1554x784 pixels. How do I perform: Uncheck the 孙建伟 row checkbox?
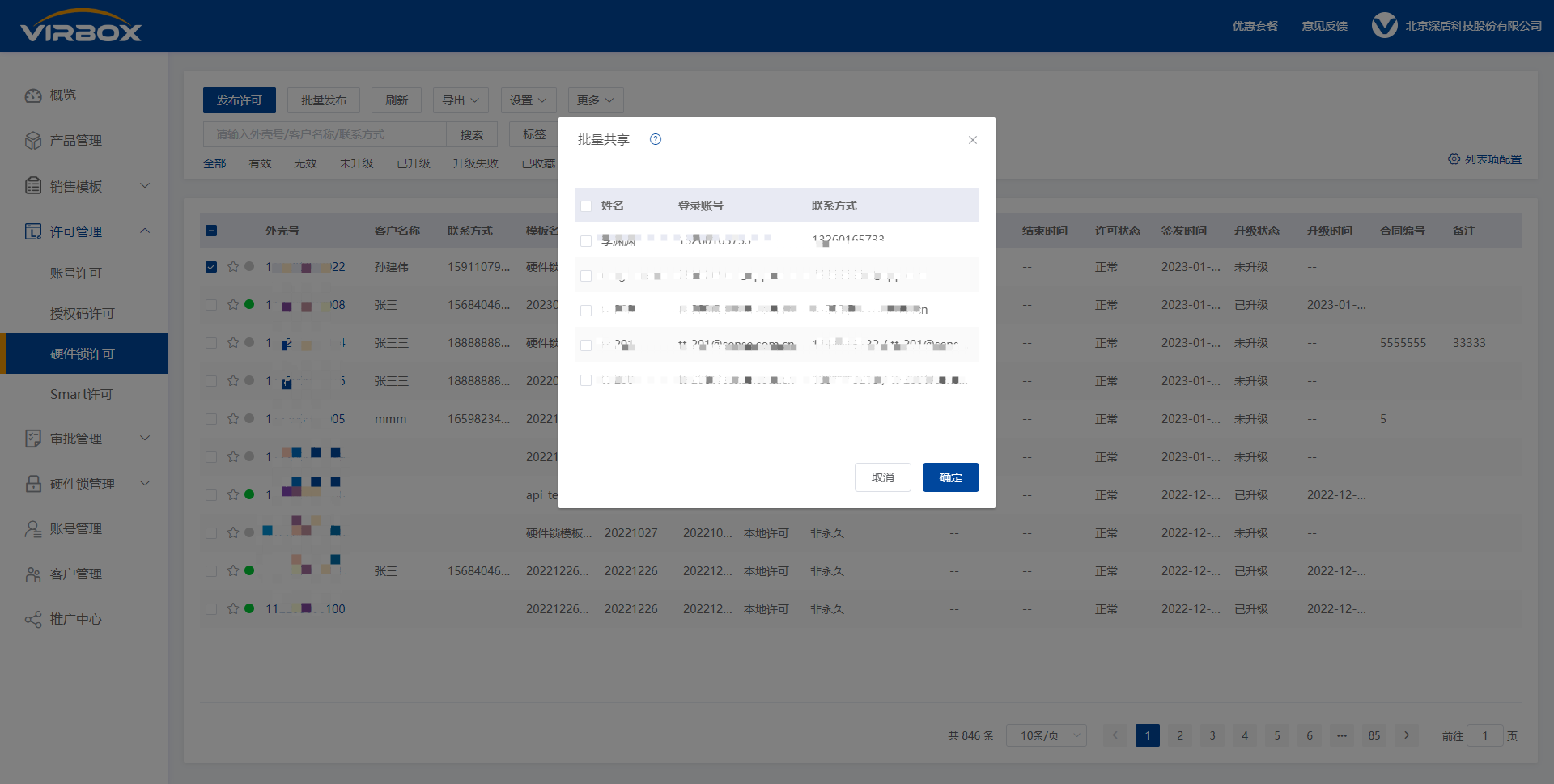(x=211, y=267)
